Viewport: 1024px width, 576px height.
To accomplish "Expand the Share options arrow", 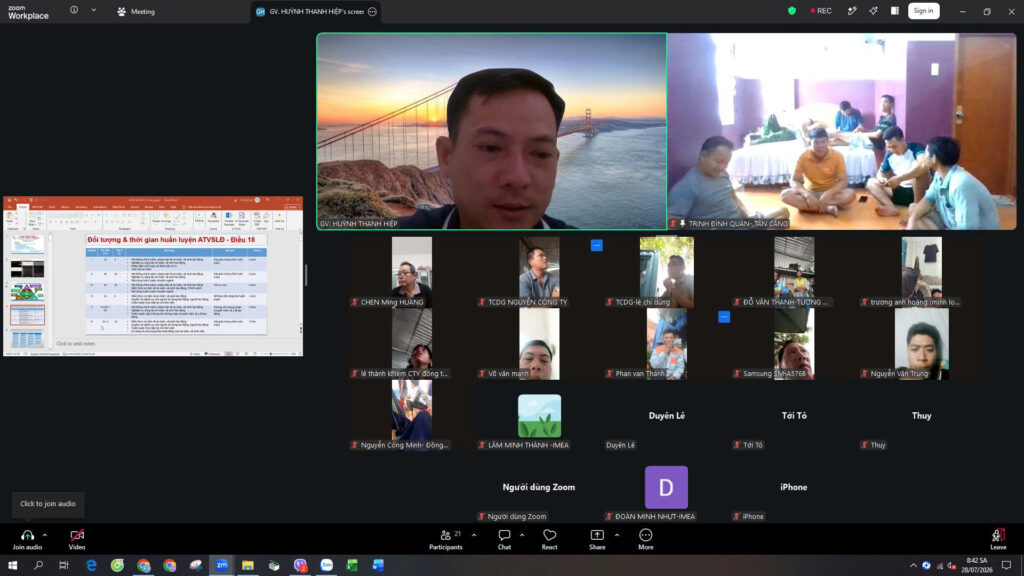I will pyautogui.click(x=616, y=535).
